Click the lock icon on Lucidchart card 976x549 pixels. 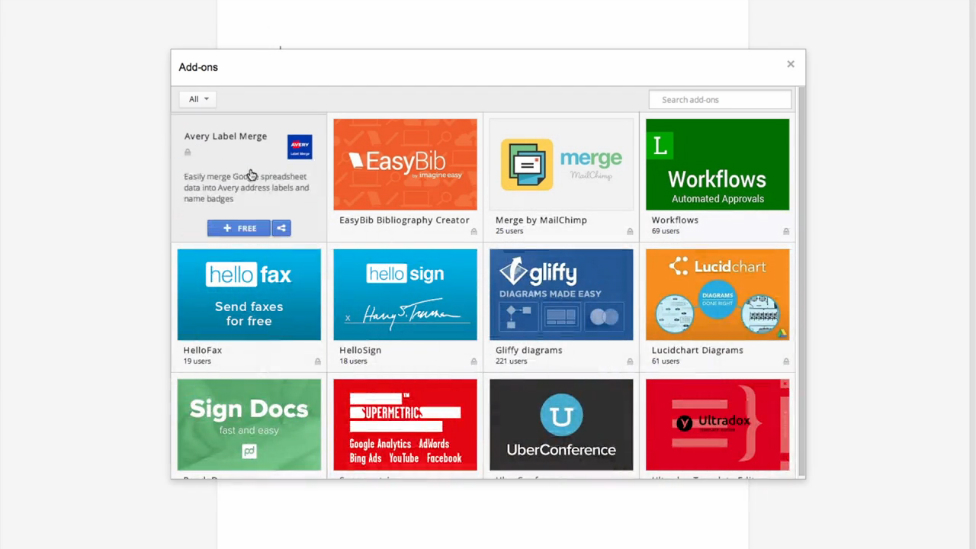(786, 362)
